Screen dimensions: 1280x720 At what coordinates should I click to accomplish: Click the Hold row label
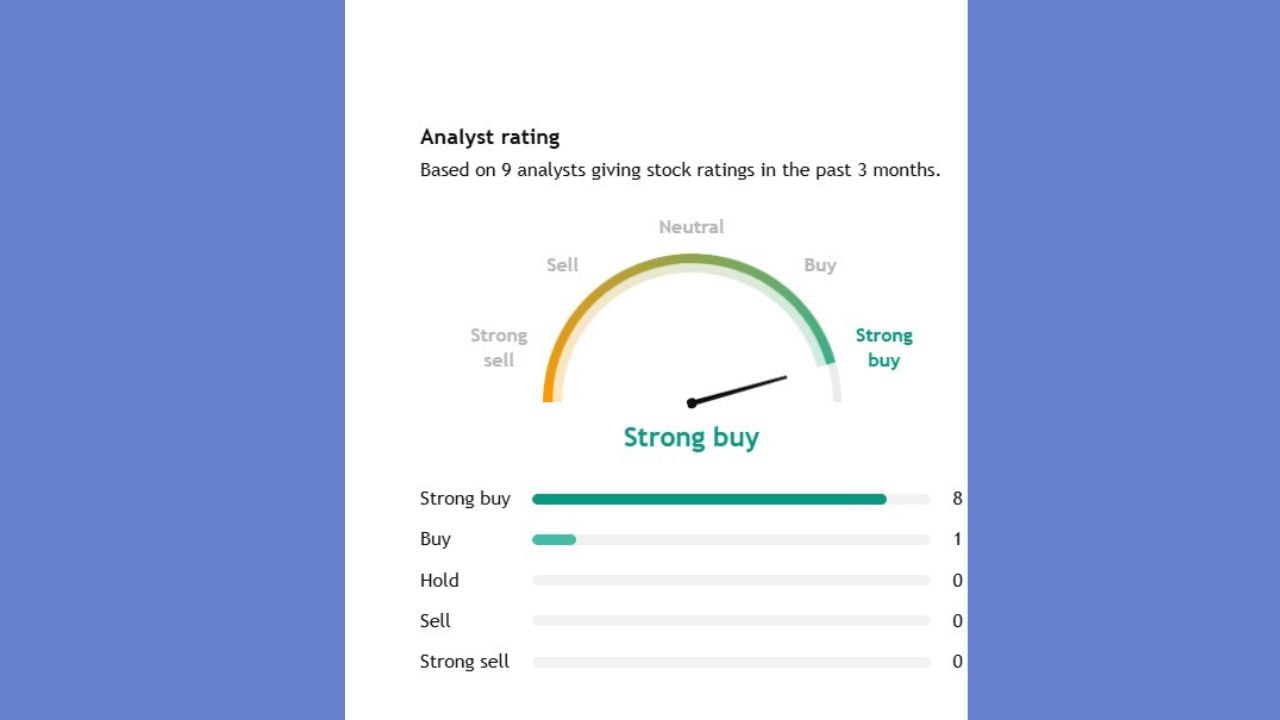point(439,580)
